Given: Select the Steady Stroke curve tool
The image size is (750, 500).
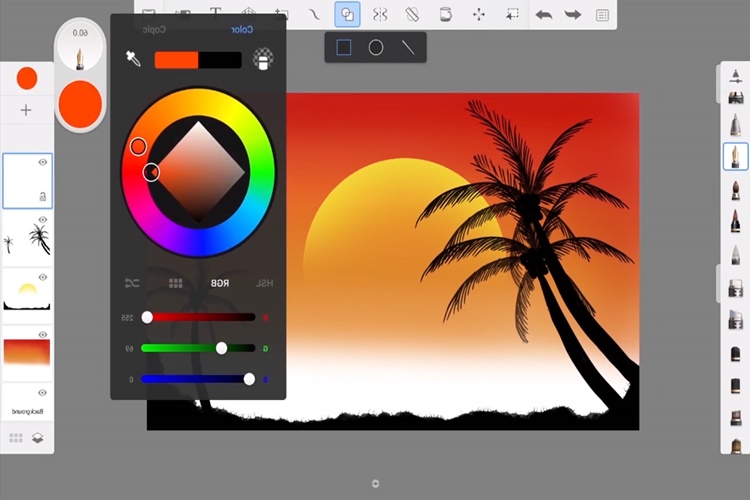Looking at the screenshot, I should point(314,15).
